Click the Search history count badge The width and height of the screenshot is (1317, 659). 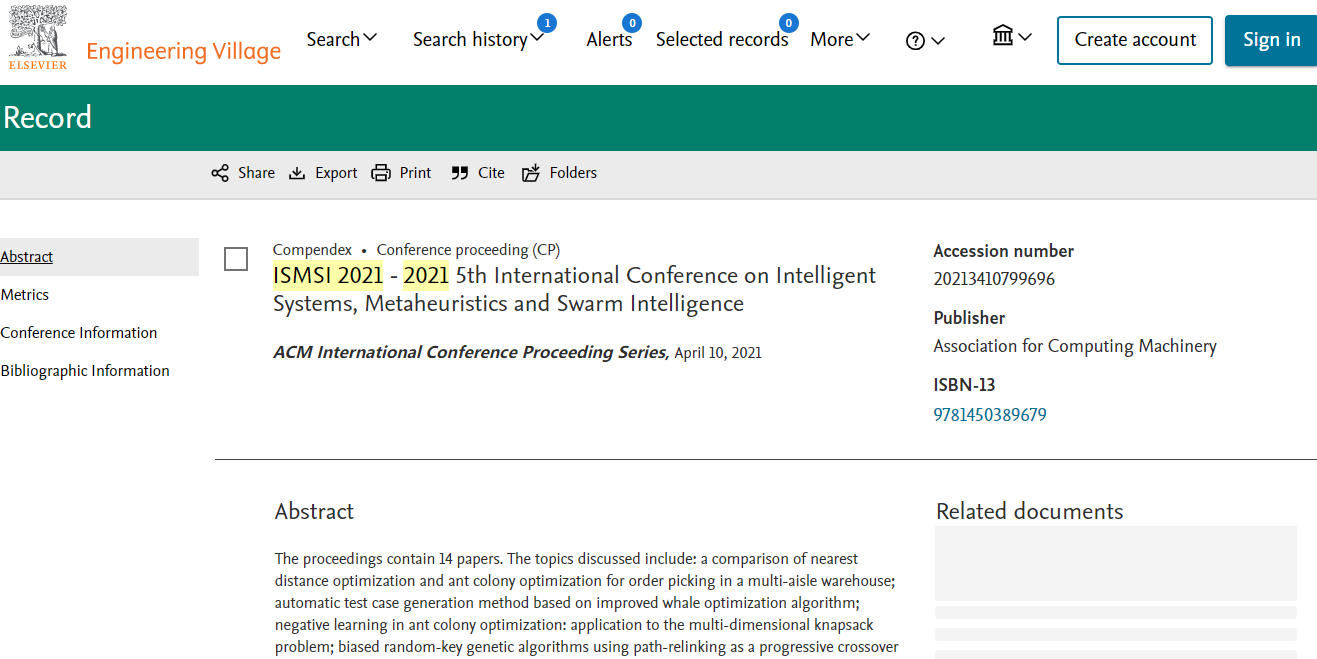pos(546,23)
